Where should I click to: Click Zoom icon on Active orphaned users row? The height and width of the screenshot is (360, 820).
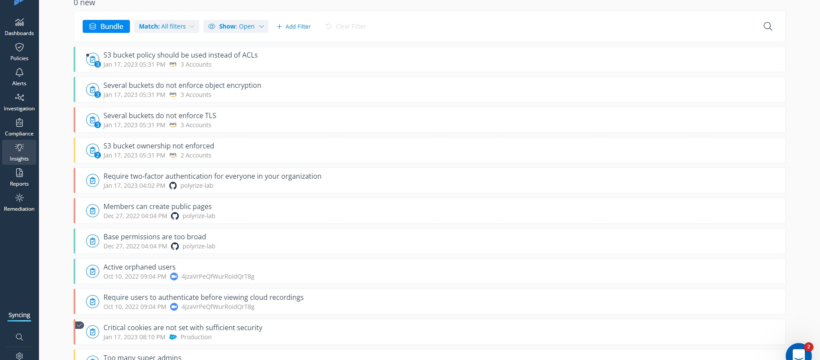[x=174, y=276]
